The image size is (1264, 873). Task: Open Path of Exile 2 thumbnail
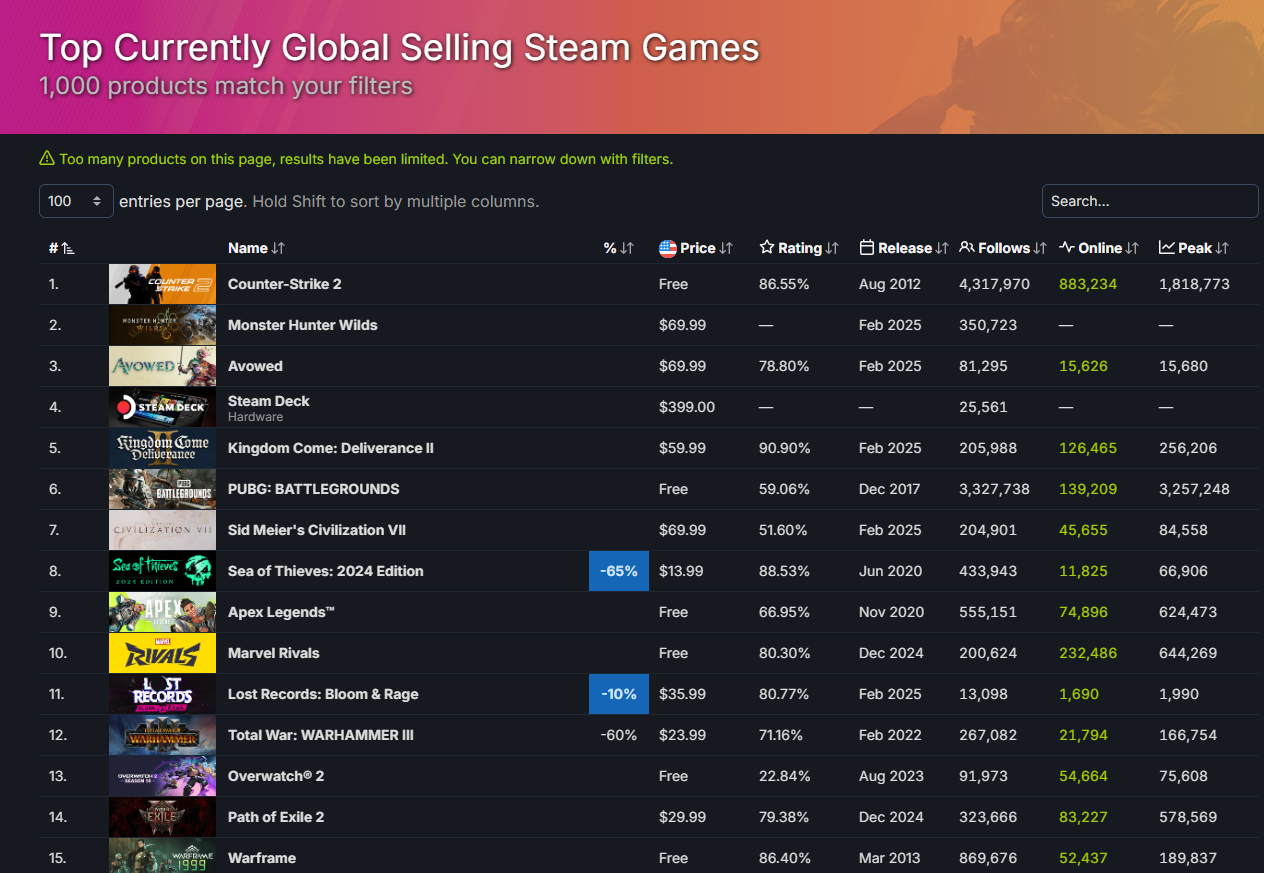(x=162, y=817)
